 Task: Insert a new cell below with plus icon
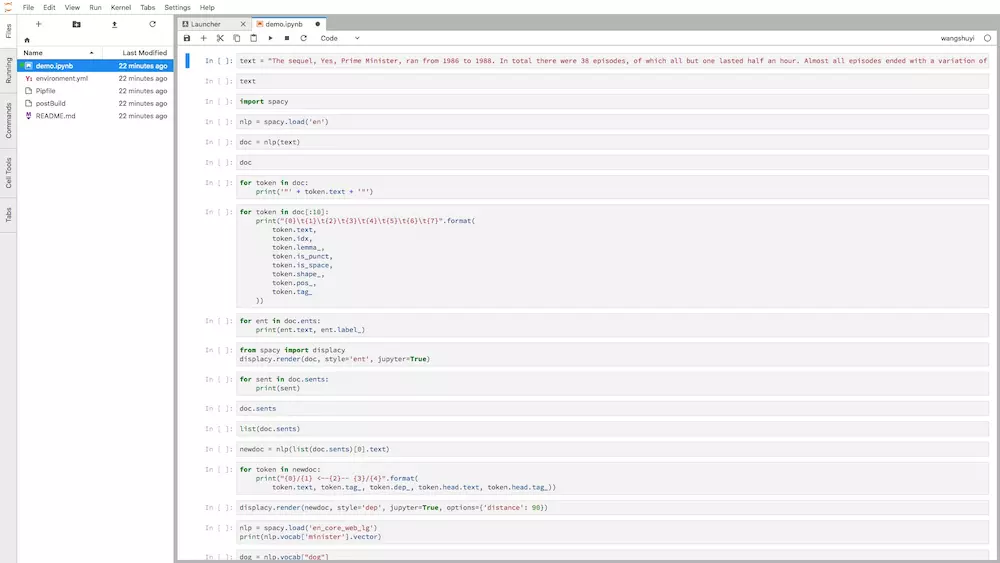click(203, 38)
